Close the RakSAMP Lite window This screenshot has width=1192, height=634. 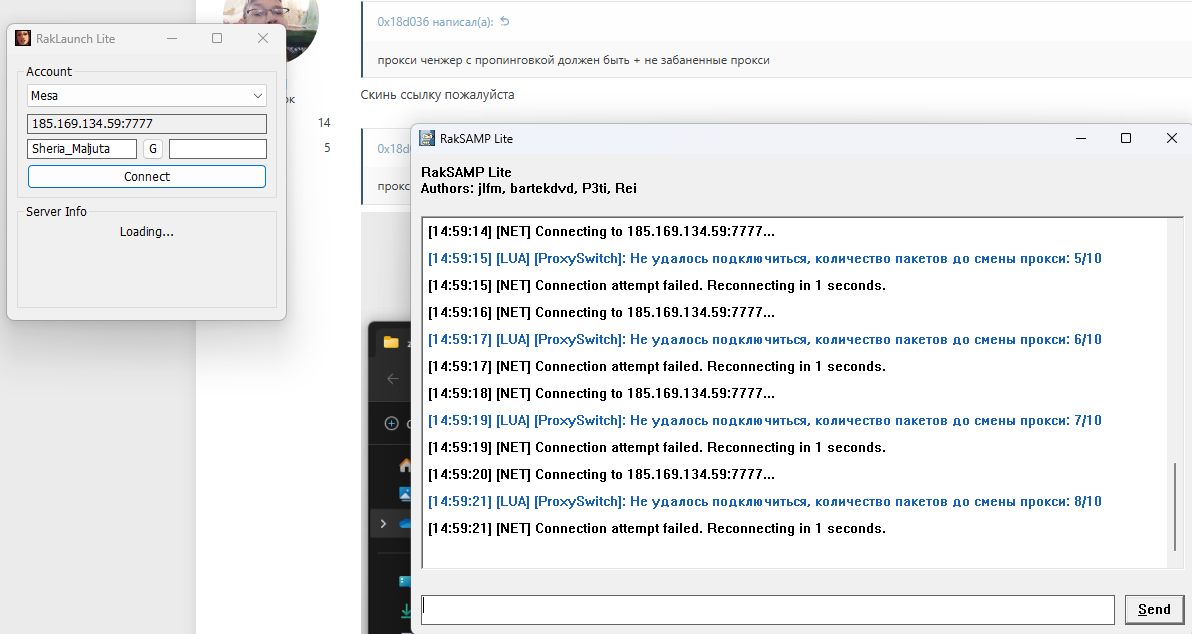[1171, 138]
